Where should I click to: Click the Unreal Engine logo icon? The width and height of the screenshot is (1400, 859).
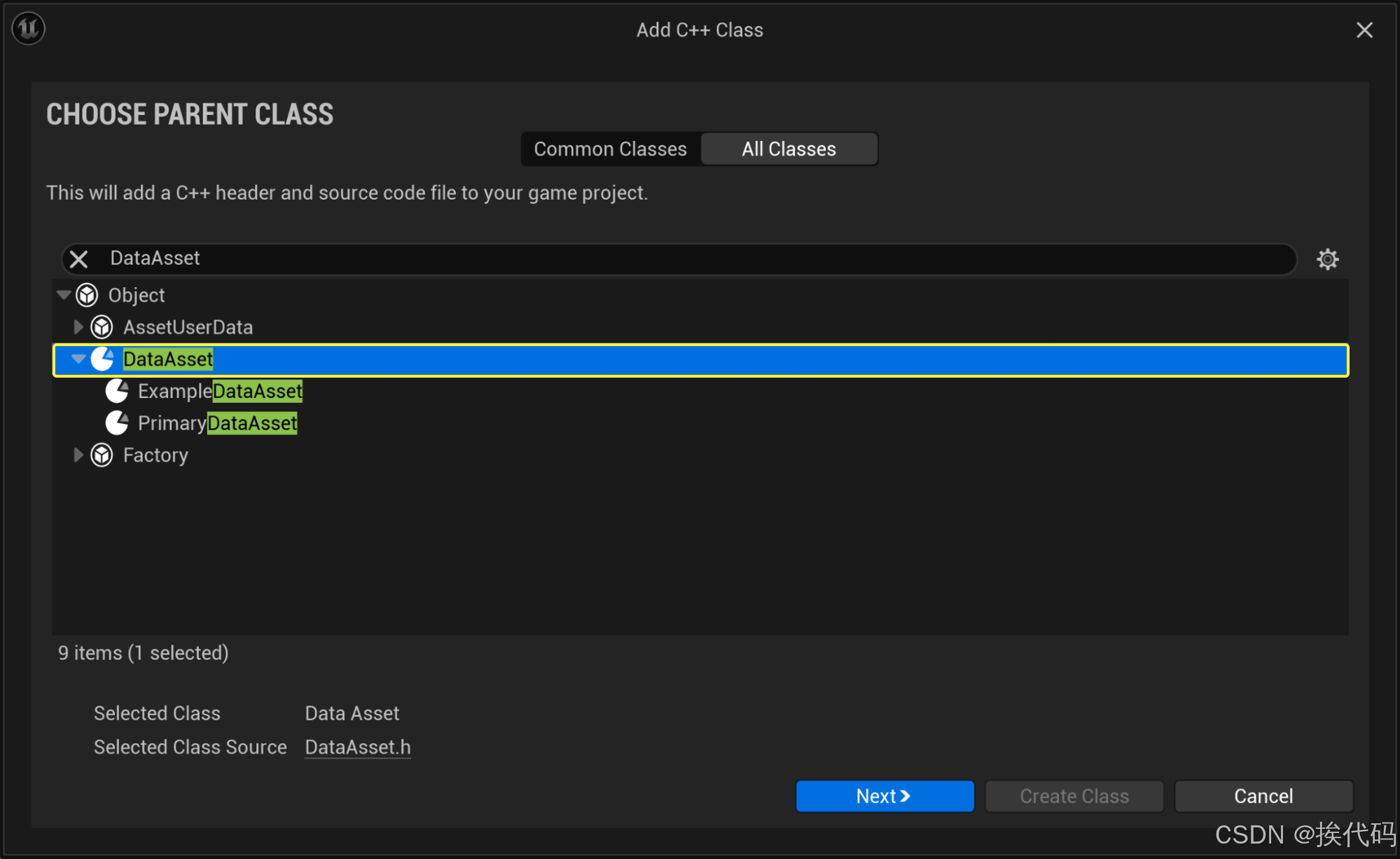coord(29,29)
